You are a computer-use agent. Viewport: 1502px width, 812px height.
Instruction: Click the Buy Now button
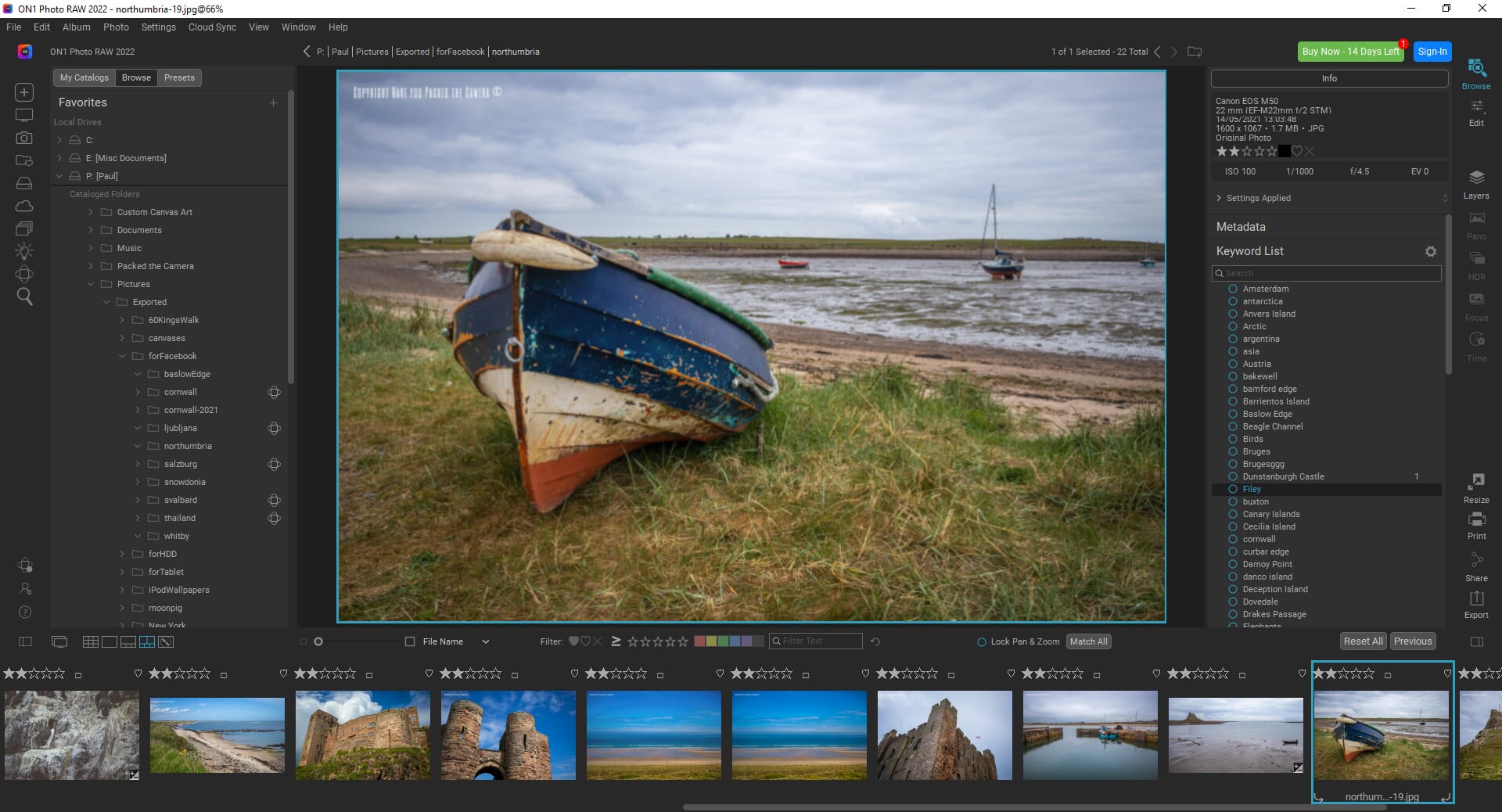[1351, 52]
